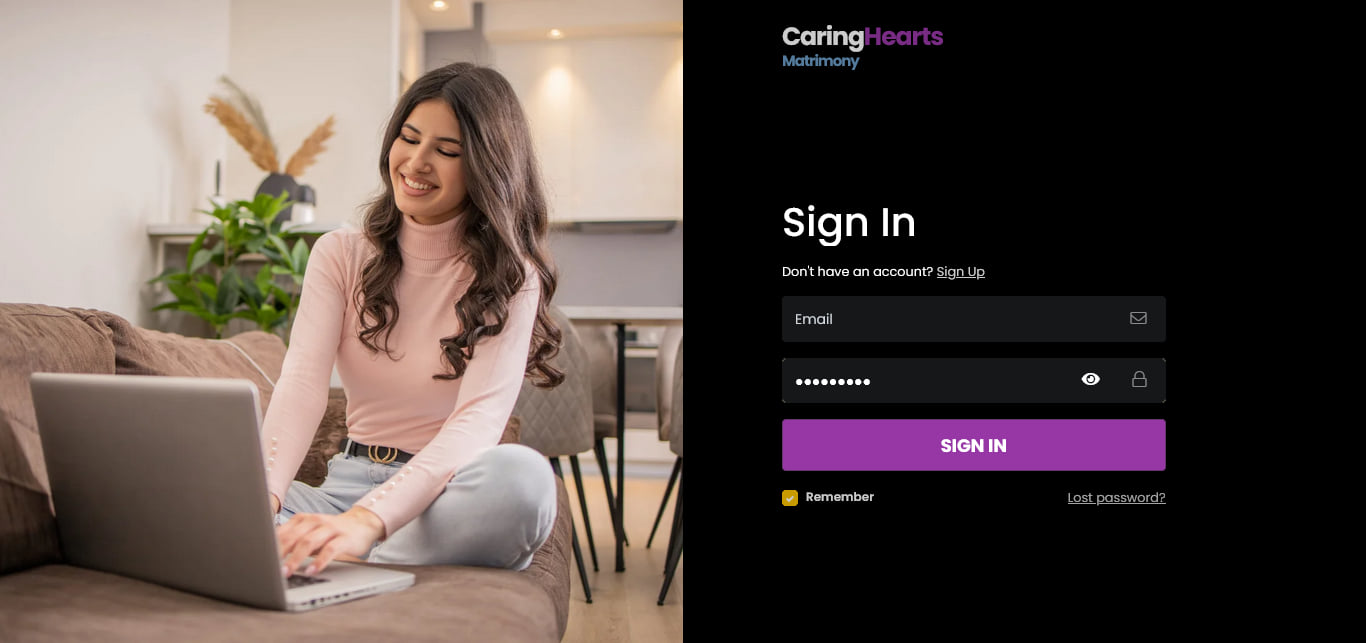Focus the Email input field
Screen dimensions: 1366x643
(x=974, y=319)
